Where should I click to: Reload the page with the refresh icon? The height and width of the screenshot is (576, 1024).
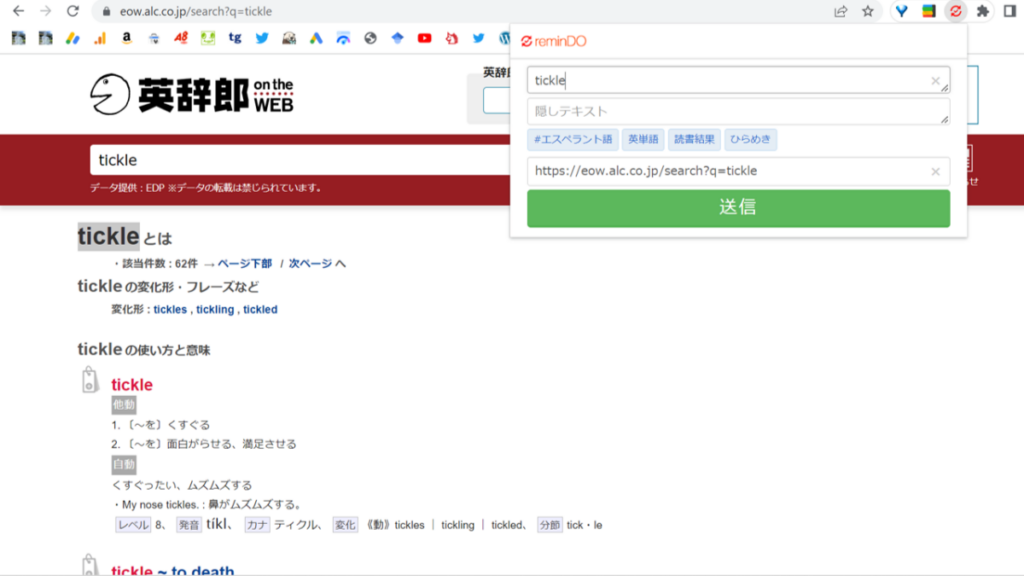point(72,11)
